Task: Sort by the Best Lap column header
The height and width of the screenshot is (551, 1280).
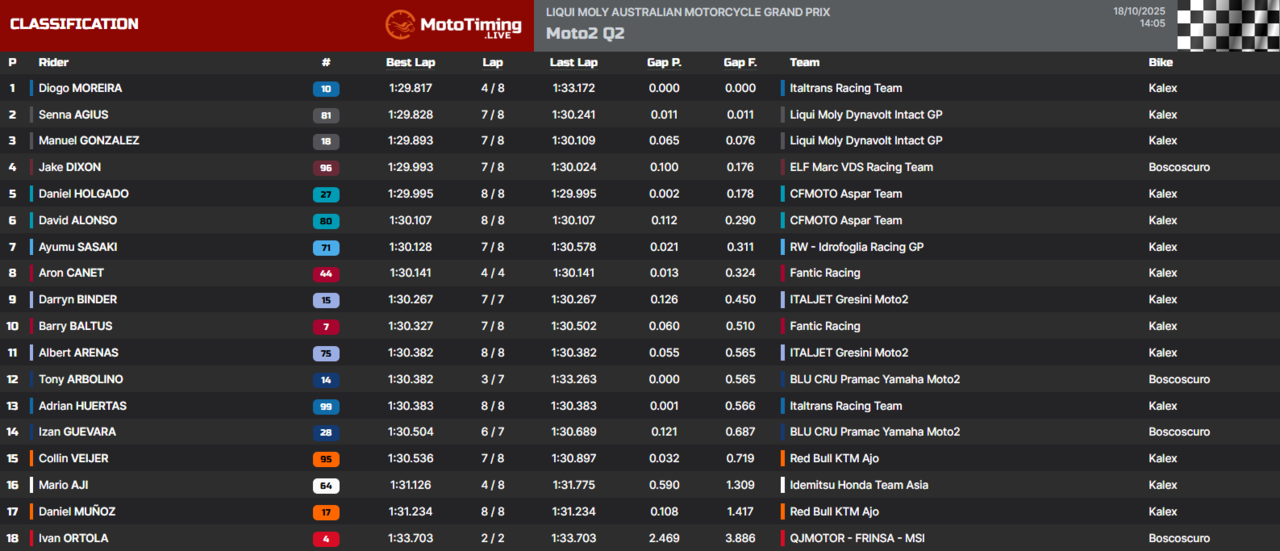Action: [412, 62]
